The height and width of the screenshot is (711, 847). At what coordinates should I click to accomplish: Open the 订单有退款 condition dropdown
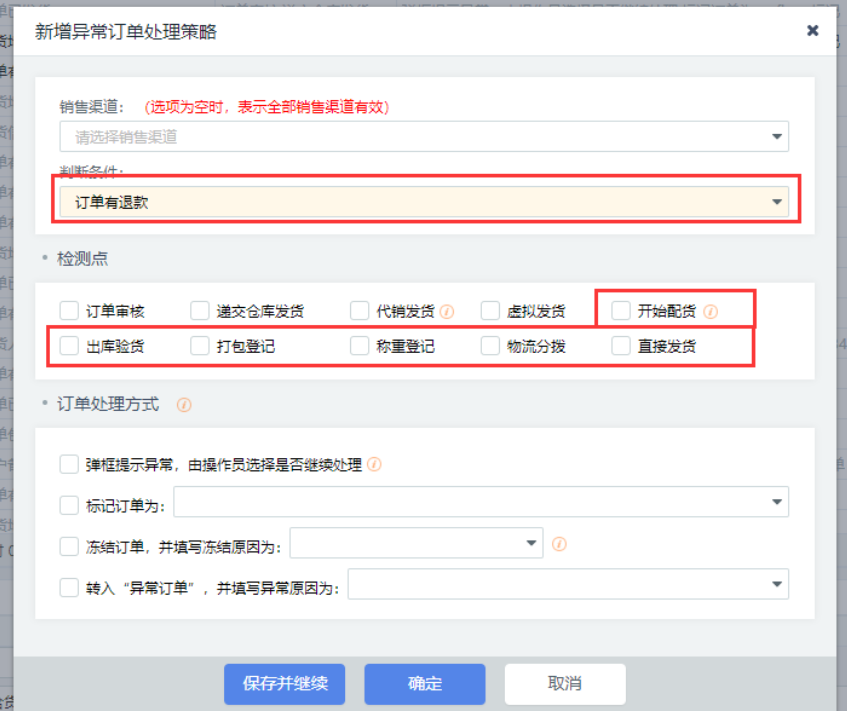click(x=424, y=202)
